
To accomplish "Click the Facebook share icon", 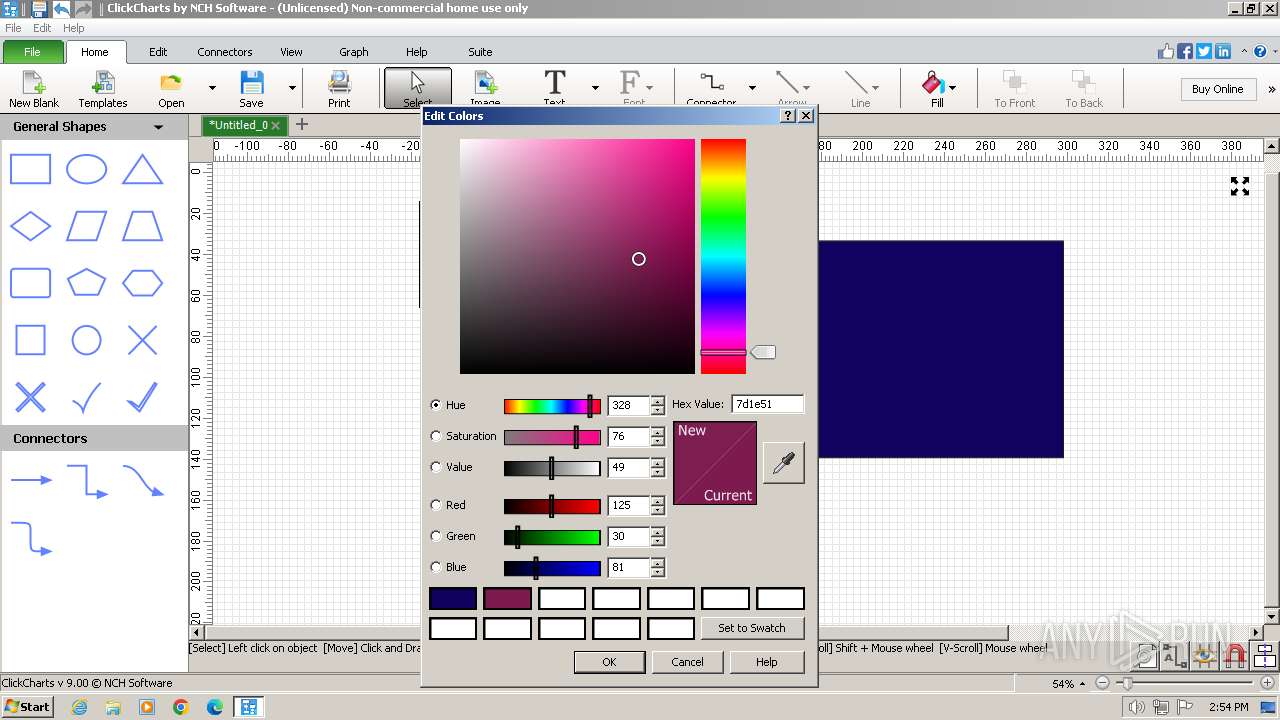I will 1185,52.
